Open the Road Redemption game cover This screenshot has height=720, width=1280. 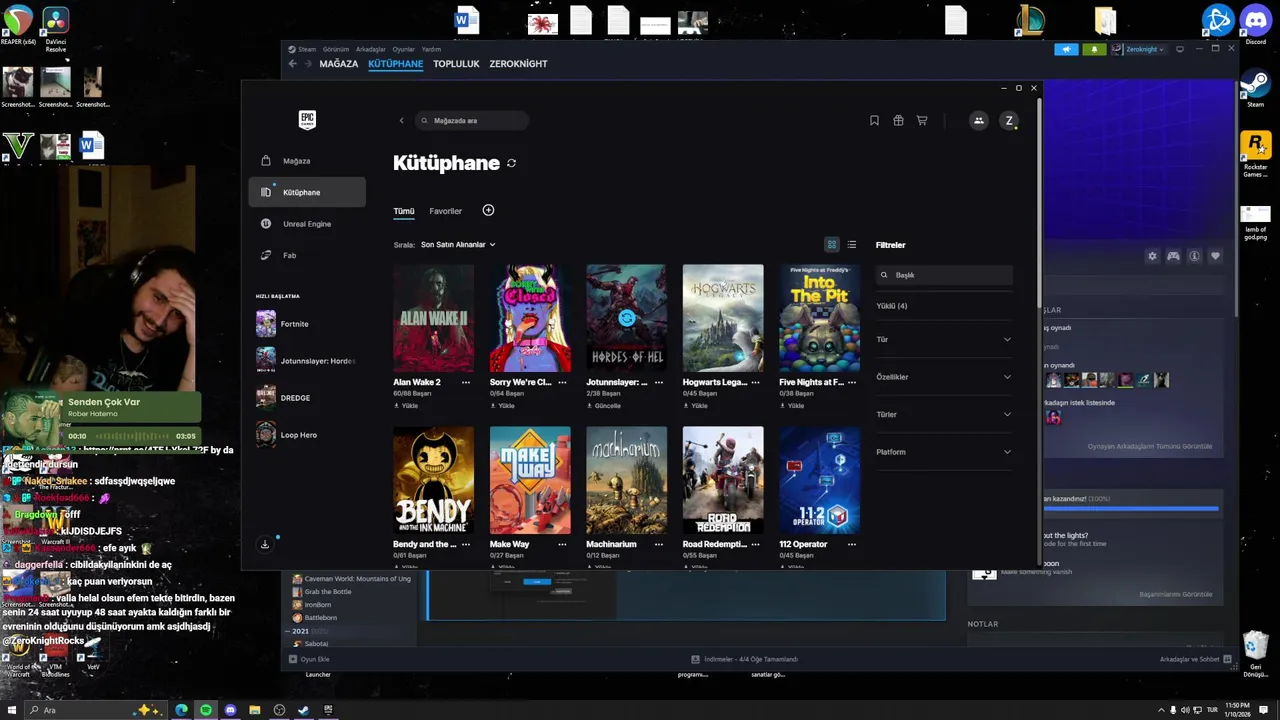coord(723,481)
